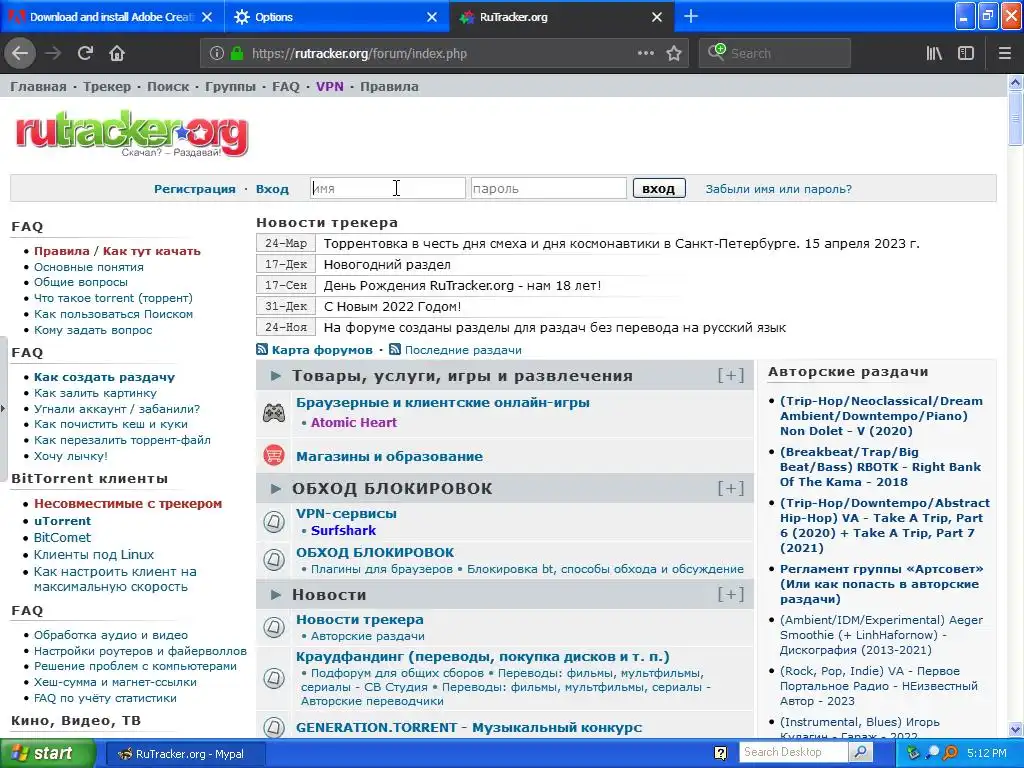
Task: Expand [+] for ОБХОД БЛОКИРОВОК category
Action: (x=731, y=488)
